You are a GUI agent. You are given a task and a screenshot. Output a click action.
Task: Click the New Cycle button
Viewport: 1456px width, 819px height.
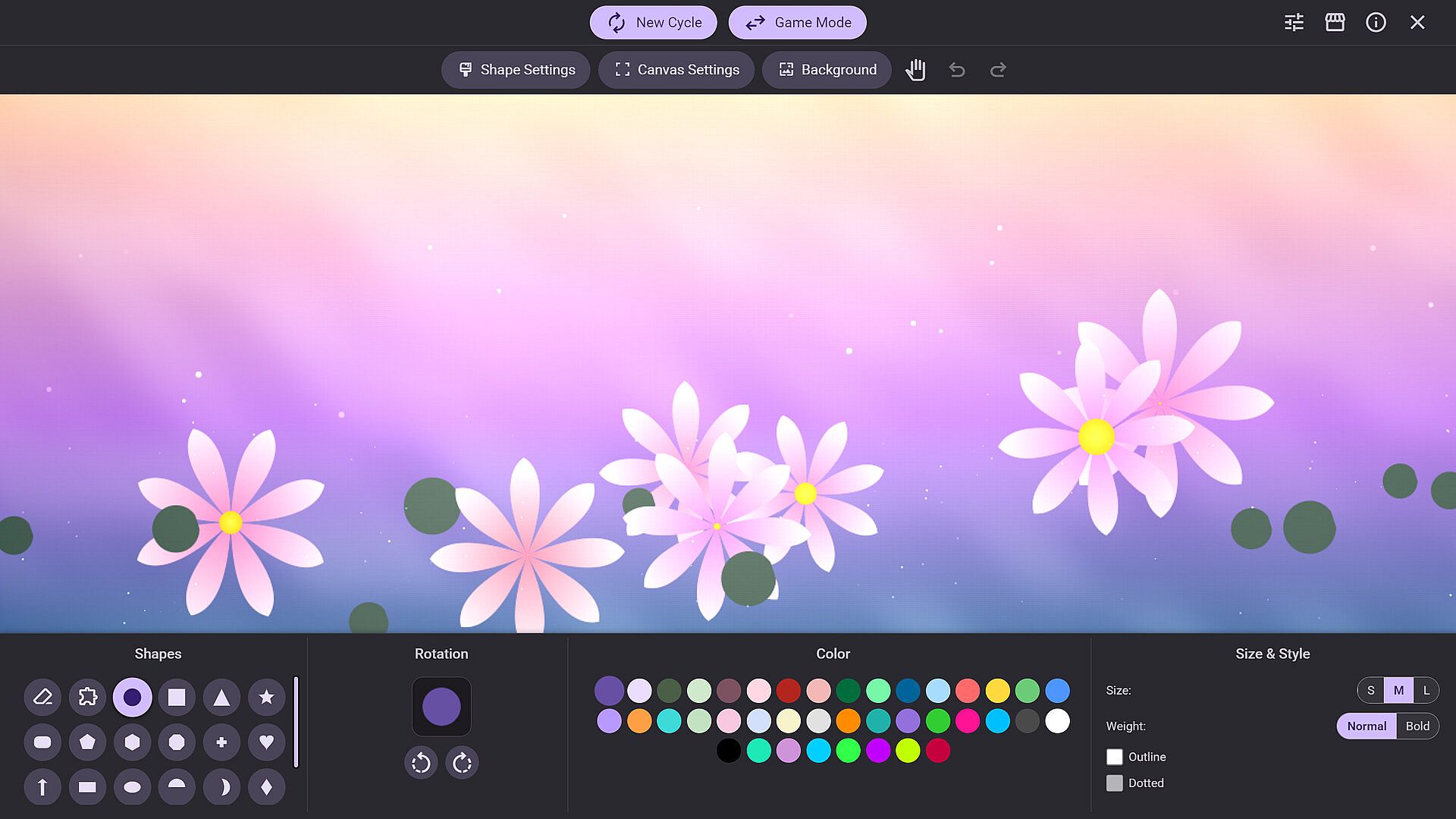654,23
